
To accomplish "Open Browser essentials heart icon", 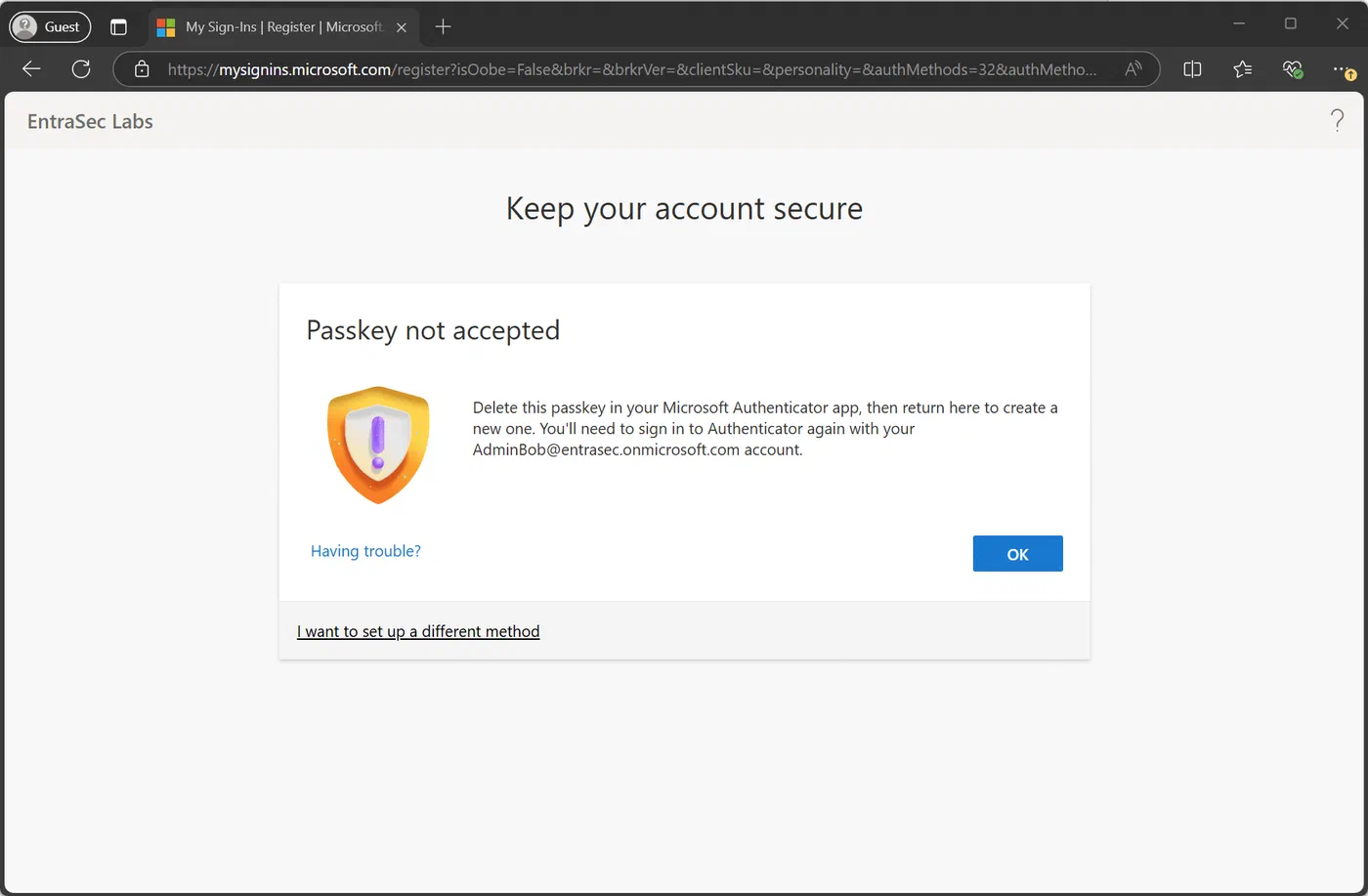I will click(x=1292, y=69).
